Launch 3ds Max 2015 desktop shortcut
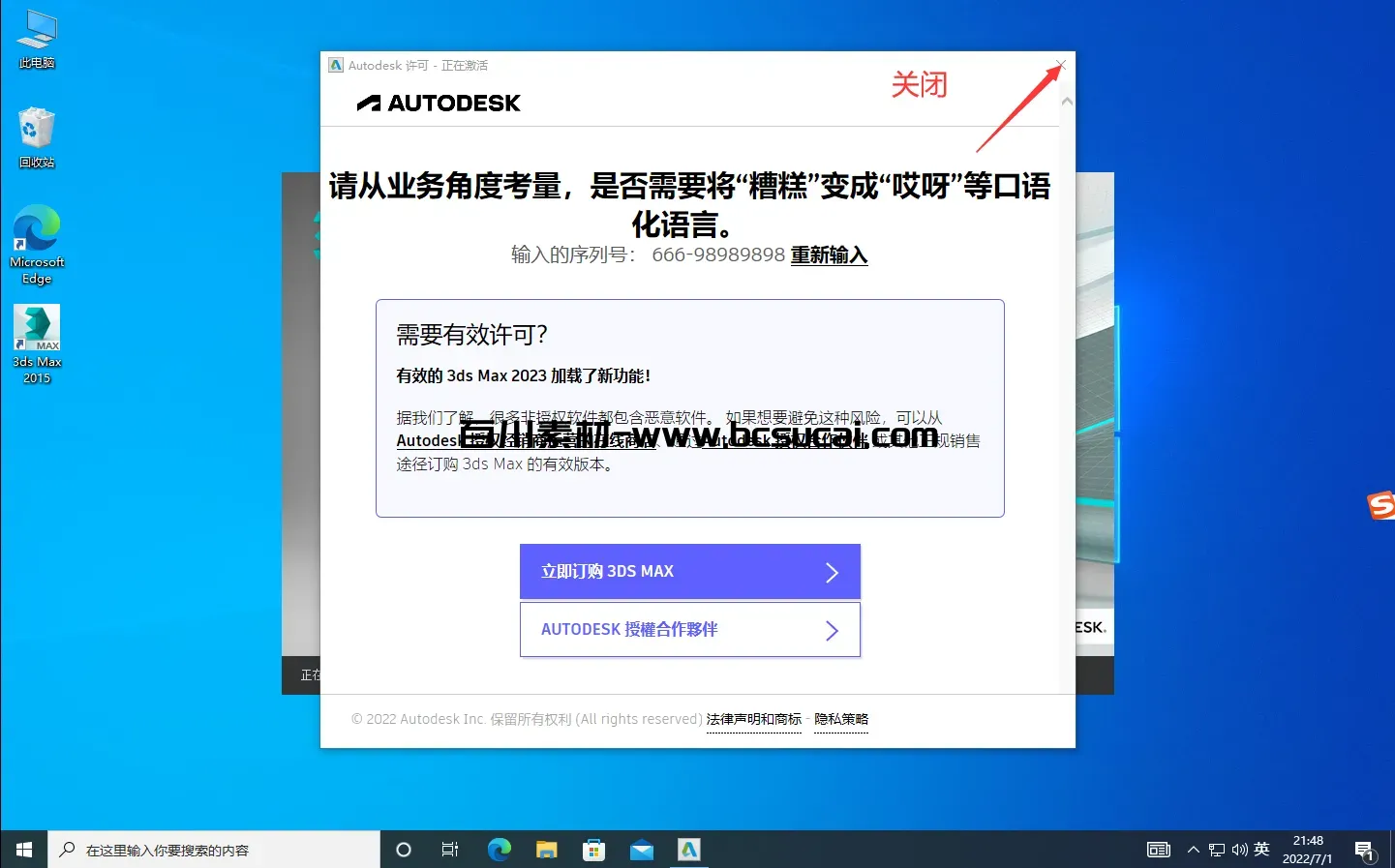 pyautogui.click(x=37, y=344)
